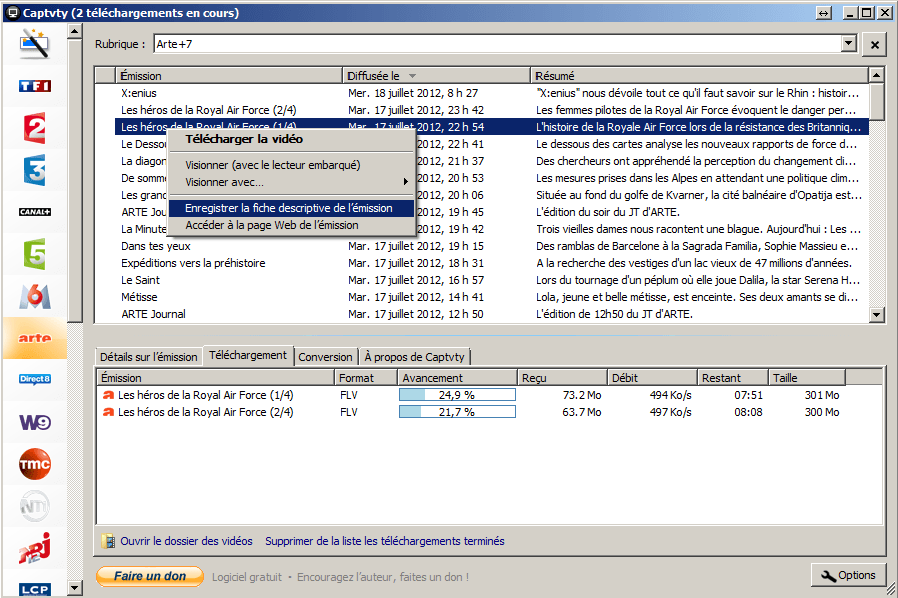Click the Résumé column header
Image resolution: width=898 pixels, height=598 pixels.
click(699, 76)
